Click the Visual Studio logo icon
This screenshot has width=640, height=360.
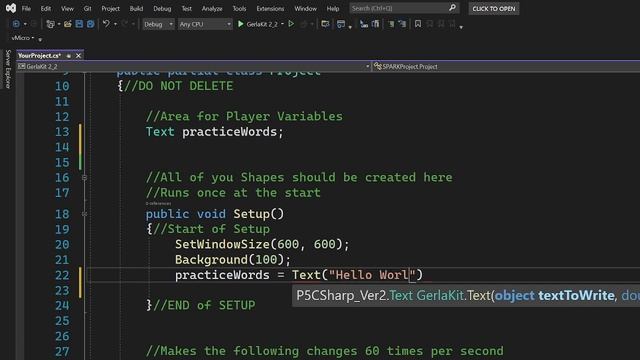[11, 8]
